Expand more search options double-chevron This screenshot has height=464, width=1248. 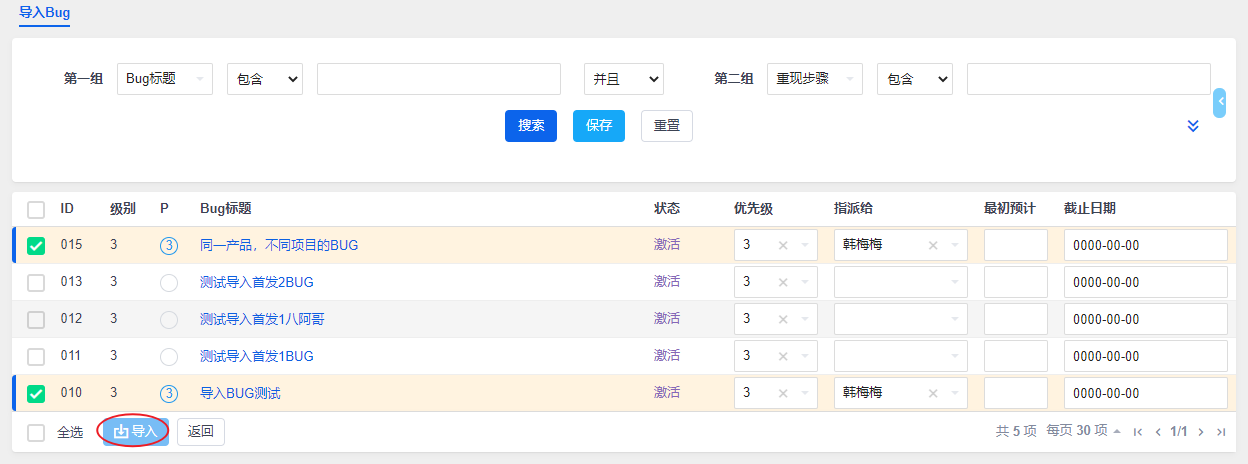click(1193, 126)
